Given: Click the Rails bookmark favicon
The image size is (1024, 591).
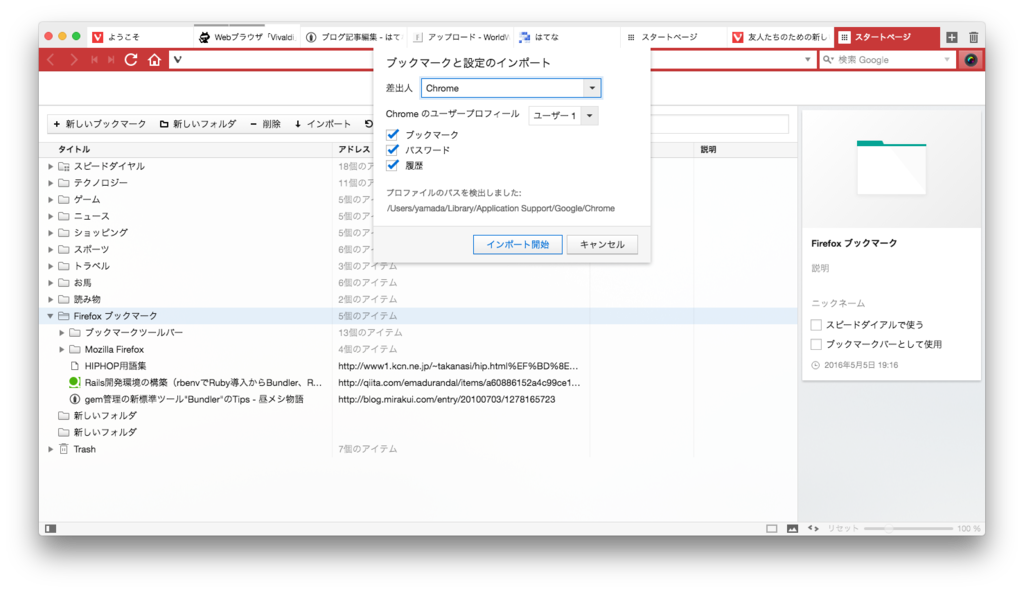Looking at the screenshot, I should coord(74,382).
